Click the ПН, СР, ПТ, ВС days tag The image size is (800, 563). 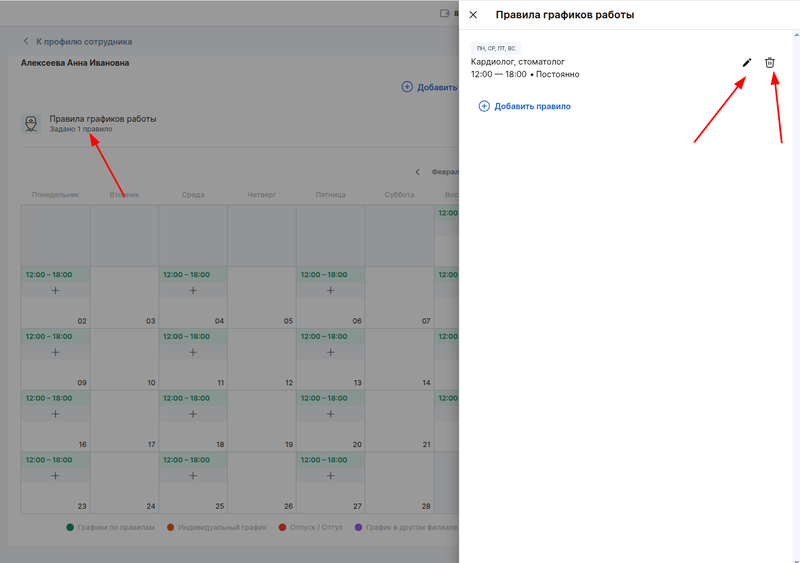pyautogui.click(x=496, y=48)
